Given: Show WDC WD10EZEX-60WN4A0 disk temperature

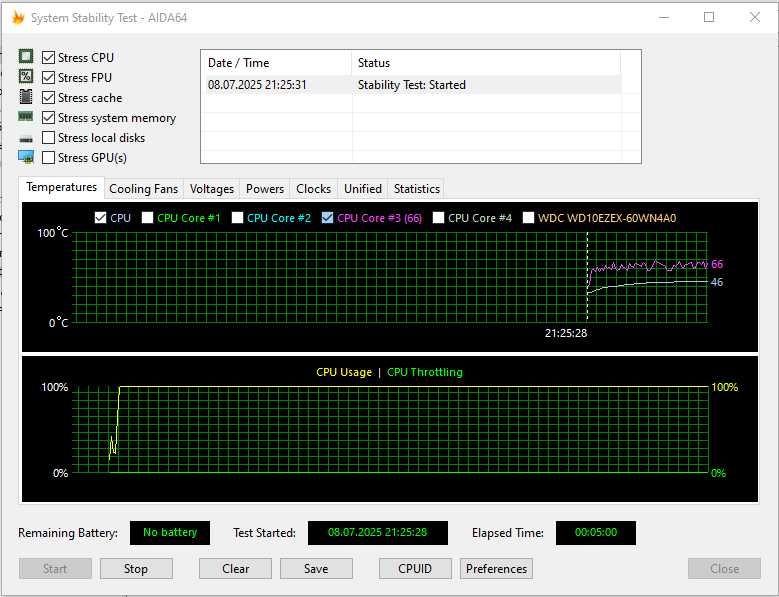Looking at the screenshot, I should (529, 218).
